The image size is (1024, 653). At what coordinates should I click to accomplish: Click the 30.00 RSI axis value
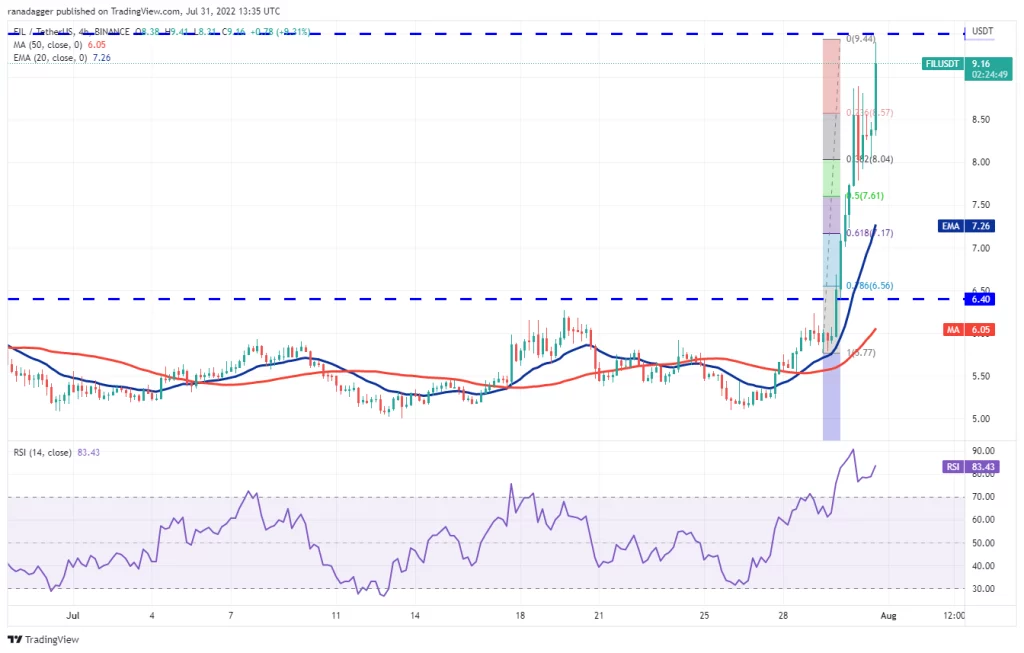[983, 588]
